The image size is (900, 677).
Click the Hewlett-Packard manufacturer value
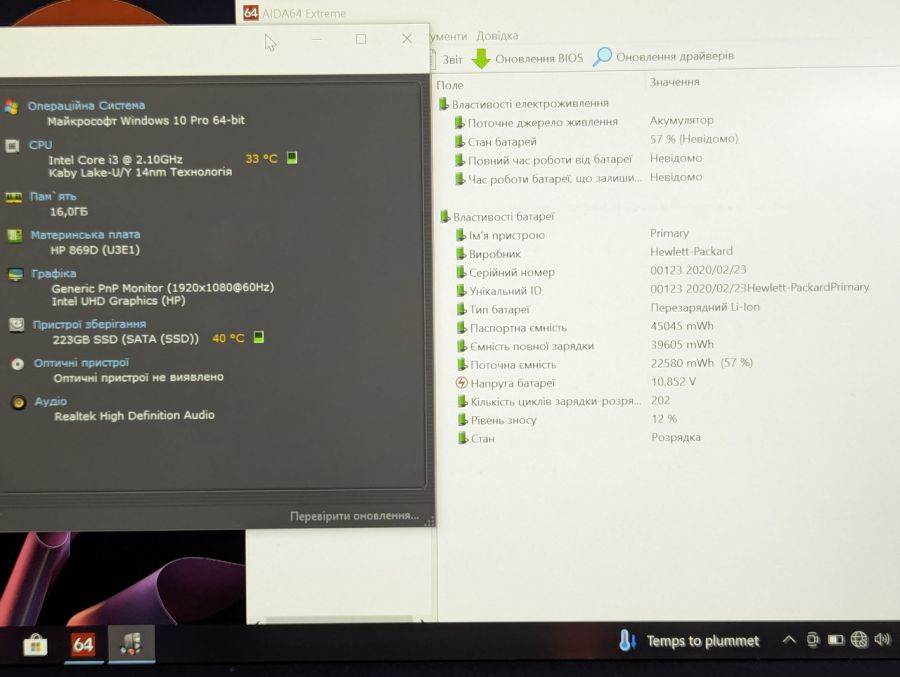point(691,252)
